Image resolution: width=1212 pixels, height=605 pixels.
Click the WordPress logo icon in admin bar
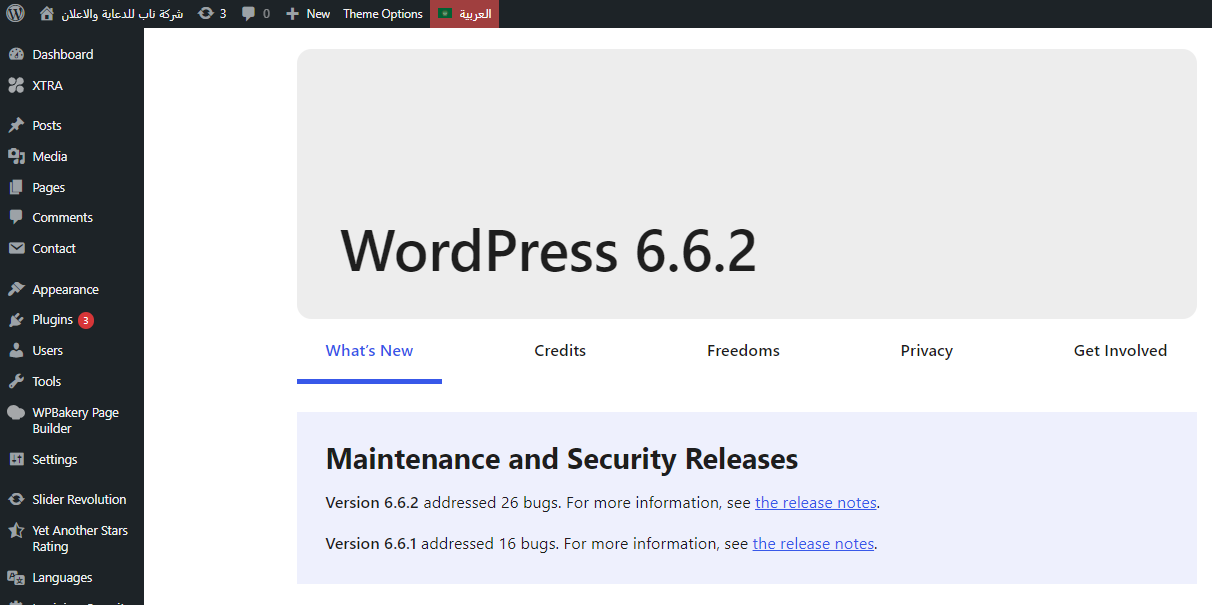click(15, 14)
